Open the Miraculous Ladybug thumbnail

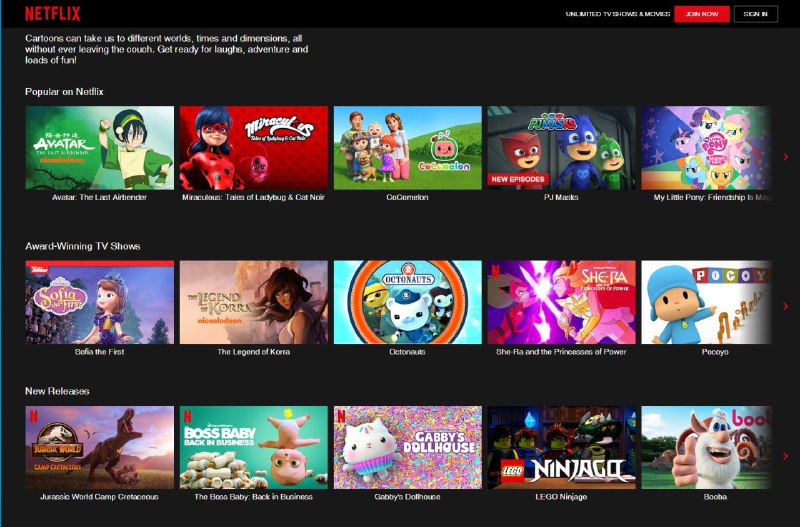pos(254,148)
